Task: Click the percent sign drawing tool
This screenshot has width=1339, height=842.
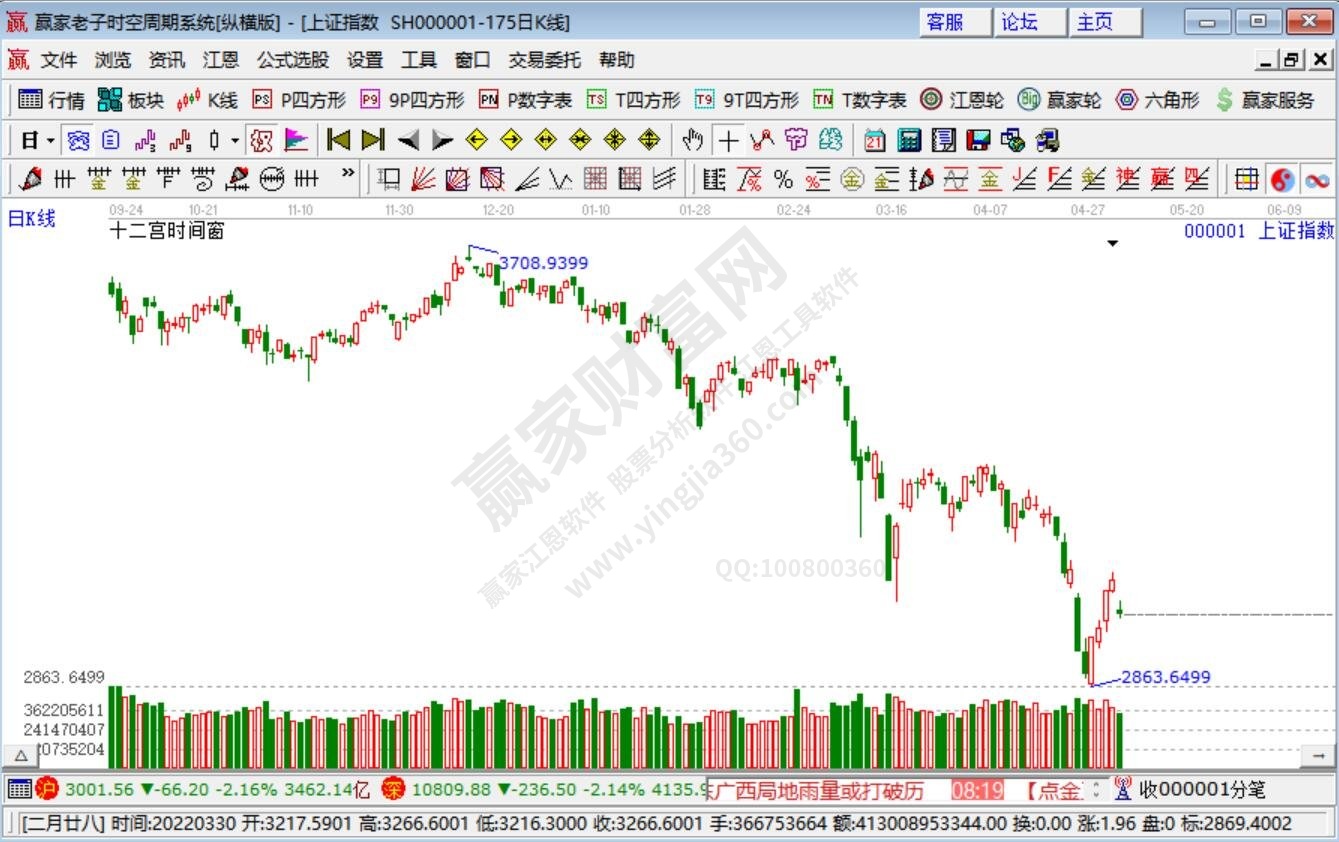Action: coord(783,180)
